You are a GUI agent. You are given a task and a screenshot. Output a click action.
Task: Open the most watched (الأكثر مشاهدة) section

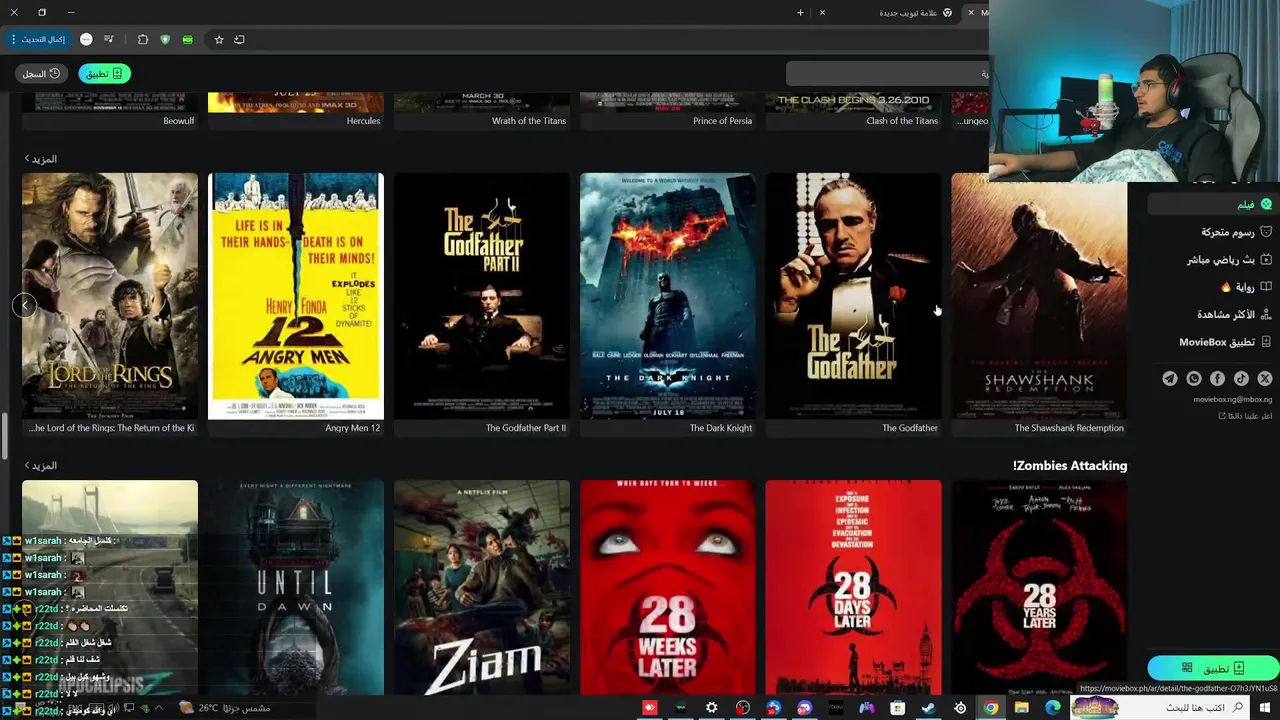point(1234,314)
